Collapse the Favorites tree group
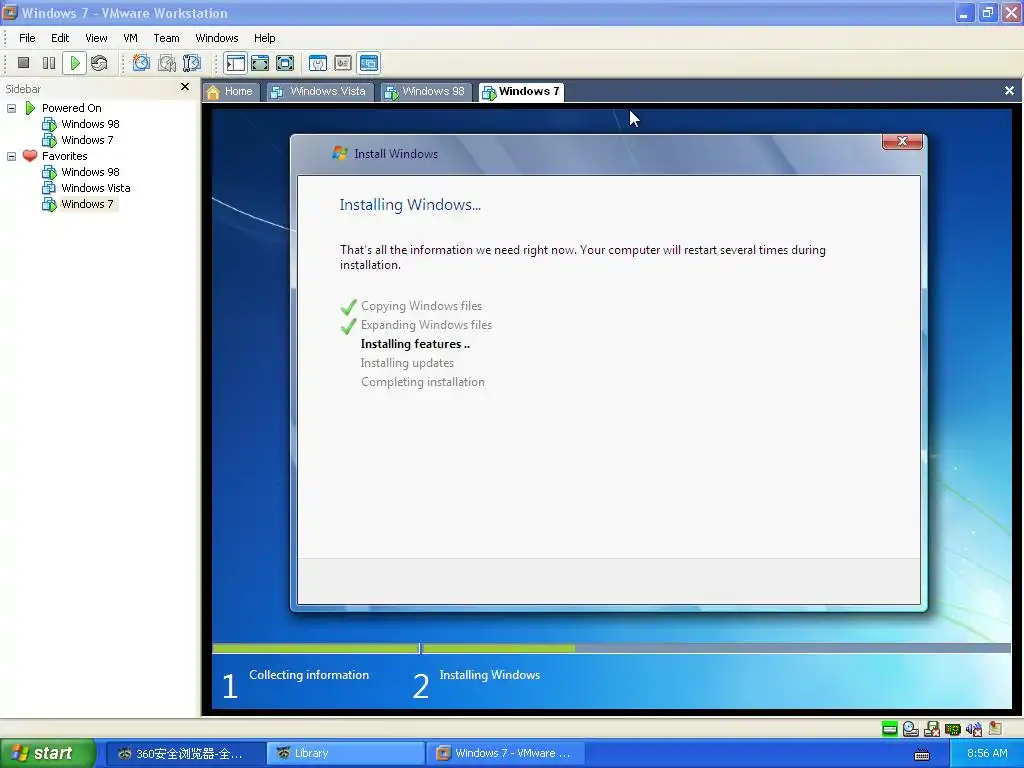This screenshot has width=1024, height=768. click(11, 156)
